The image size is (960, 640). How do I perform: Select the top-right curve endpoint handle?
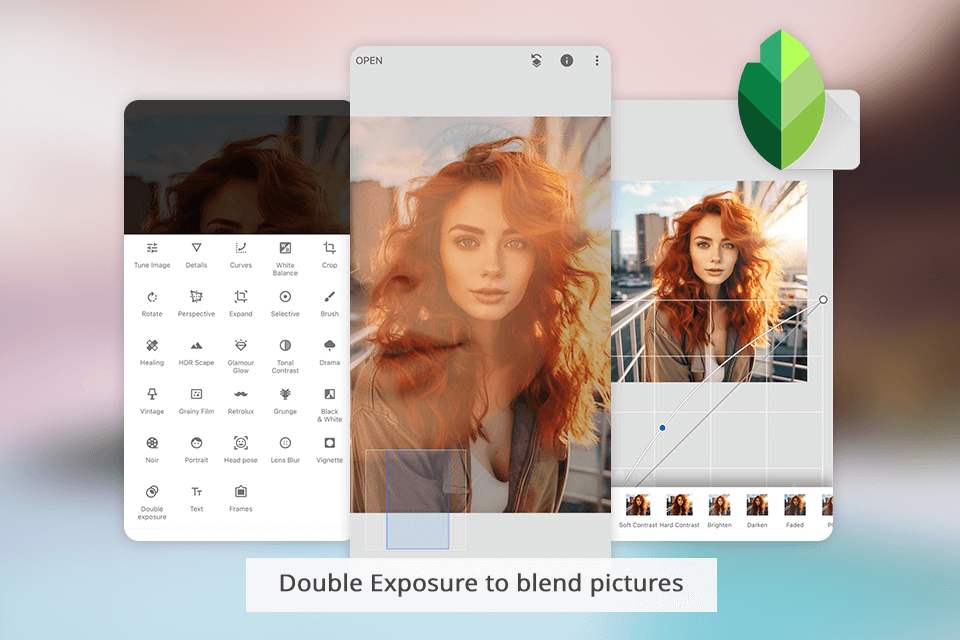click(823, 299)
